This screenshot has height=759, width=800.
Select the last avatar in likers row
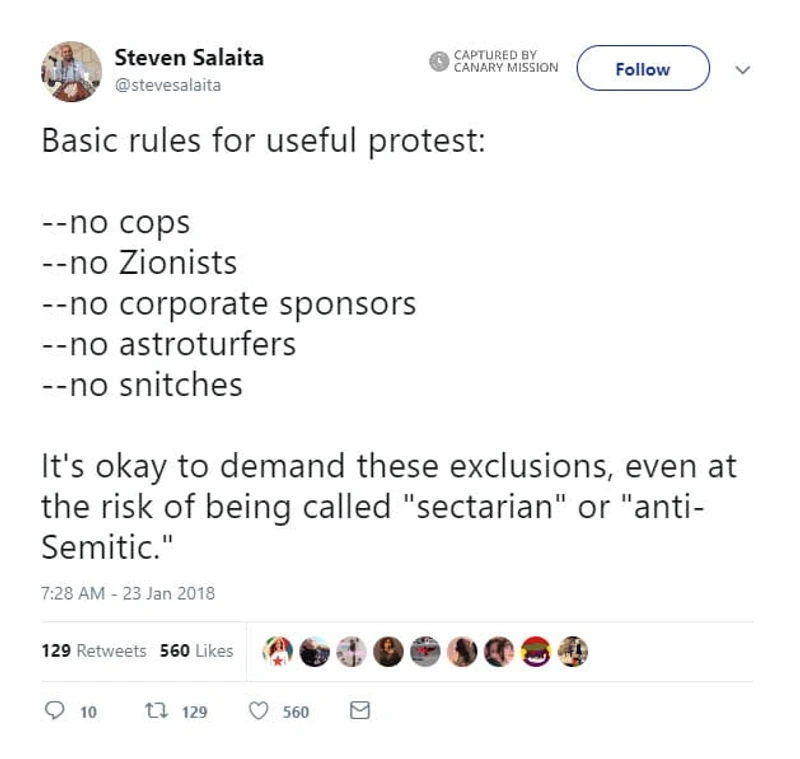(571, 650)
